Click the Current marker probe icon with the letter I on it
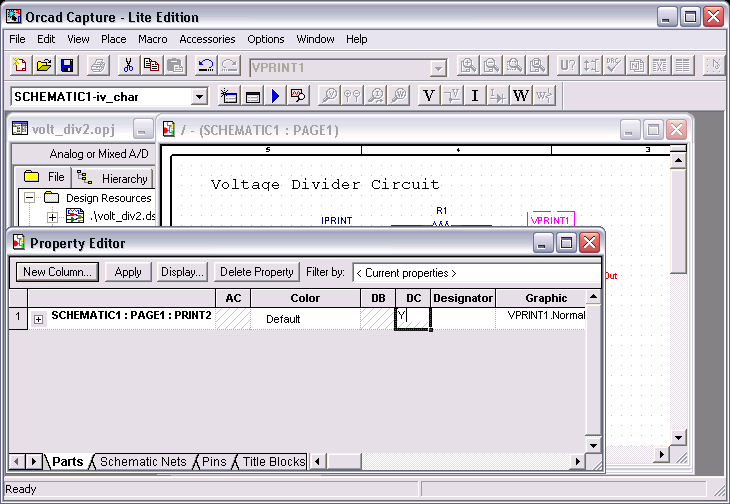This screenshot has height=504, width=730. pos(376,96)
